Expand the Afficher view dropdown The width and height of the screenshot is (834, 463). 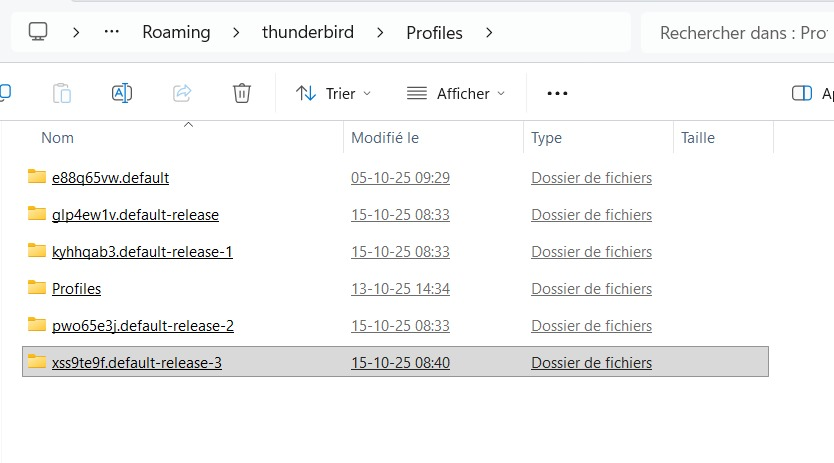456,93
